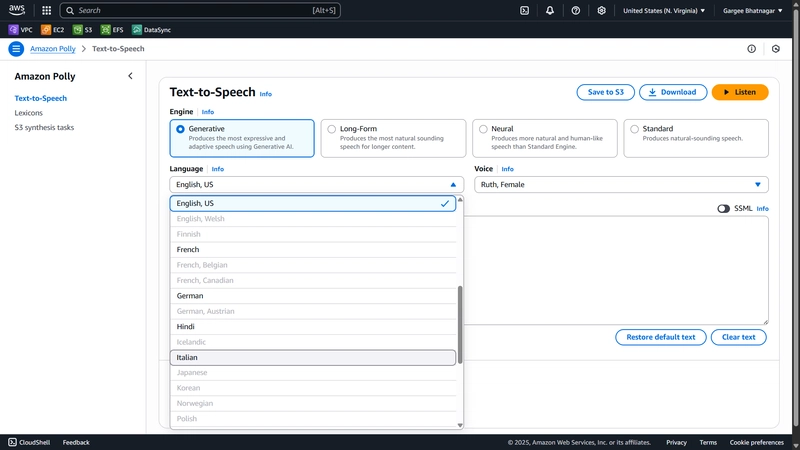
Task: Click the language list scroll down arrow
Action: pos(460,425)
